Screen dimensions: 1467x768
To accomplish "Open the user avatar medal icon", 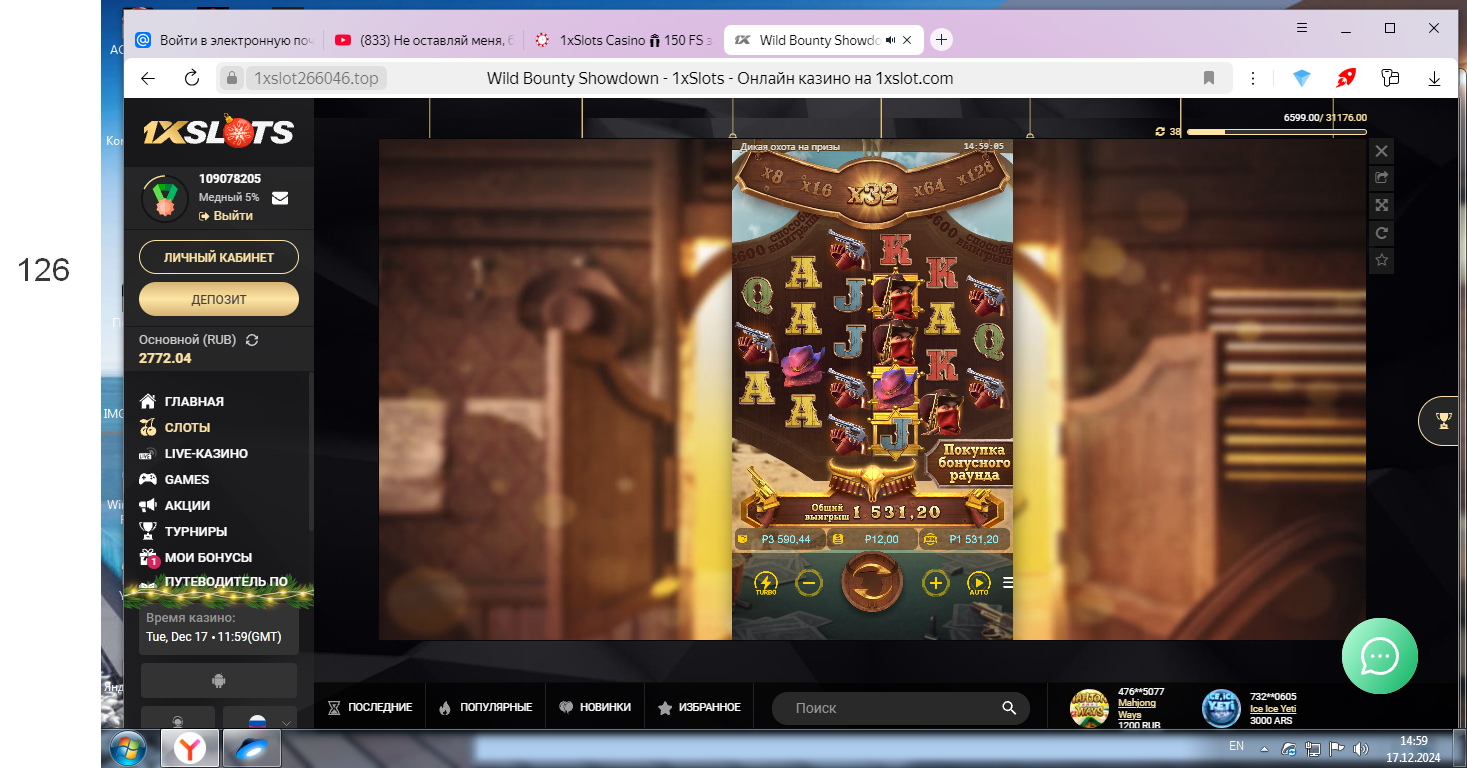I will [x=163, y=198].
